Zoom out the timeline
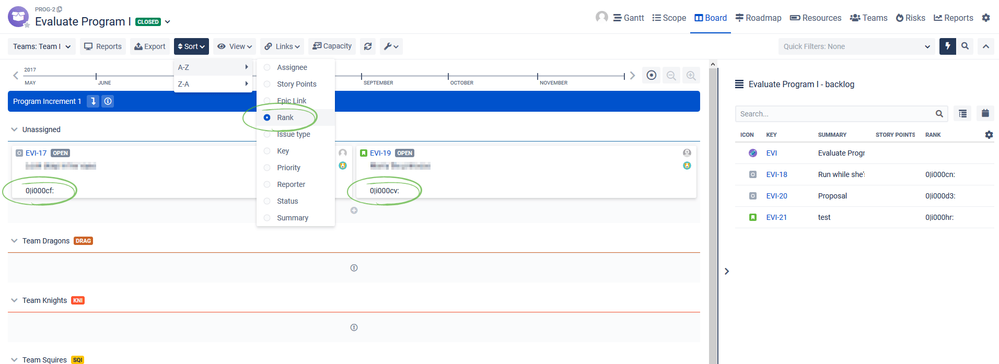The image size is (999, 364). click(x=671, y=75)
